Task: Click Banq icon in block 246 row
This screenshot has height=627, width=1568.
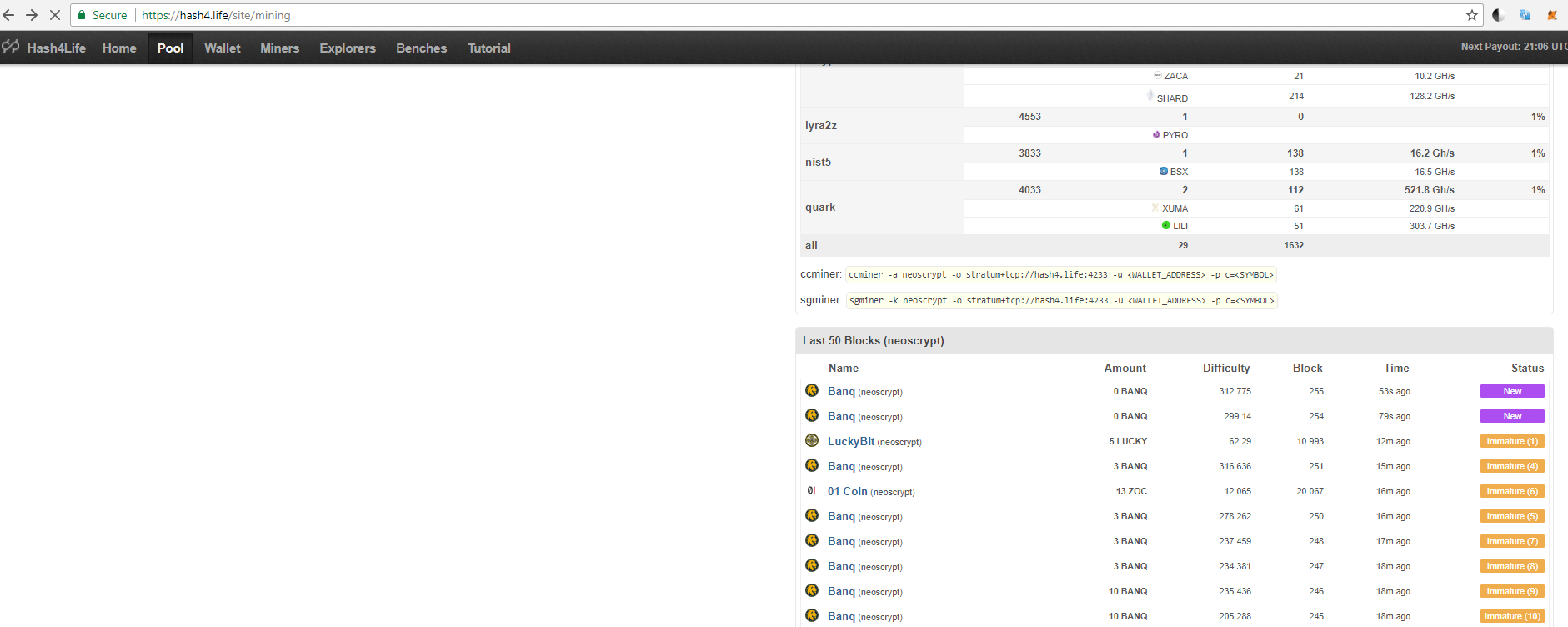Action: pyautogui.click(x=812, y=590)
